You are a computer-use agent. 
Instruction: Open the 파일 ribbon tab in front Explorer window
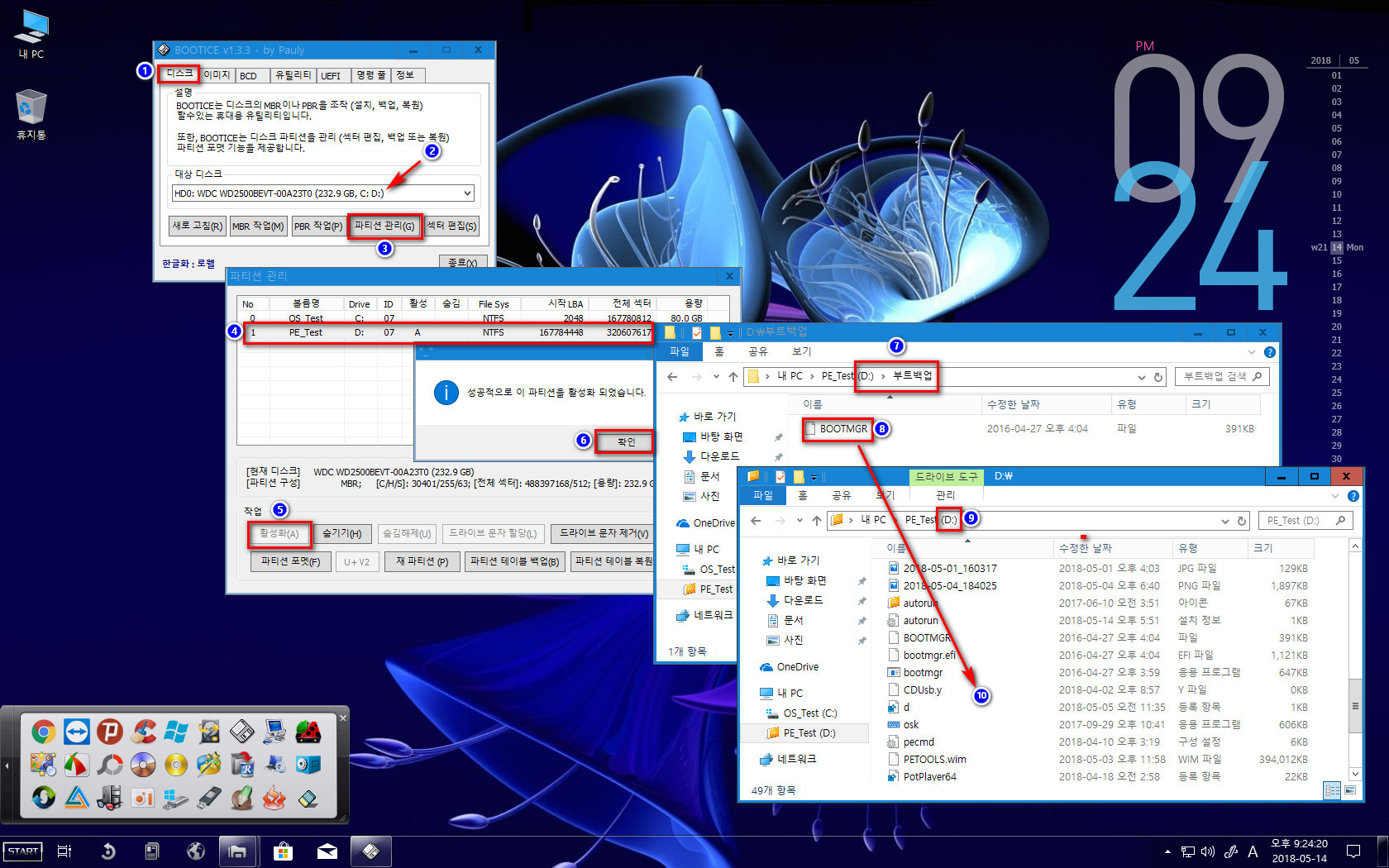(762, 495)
